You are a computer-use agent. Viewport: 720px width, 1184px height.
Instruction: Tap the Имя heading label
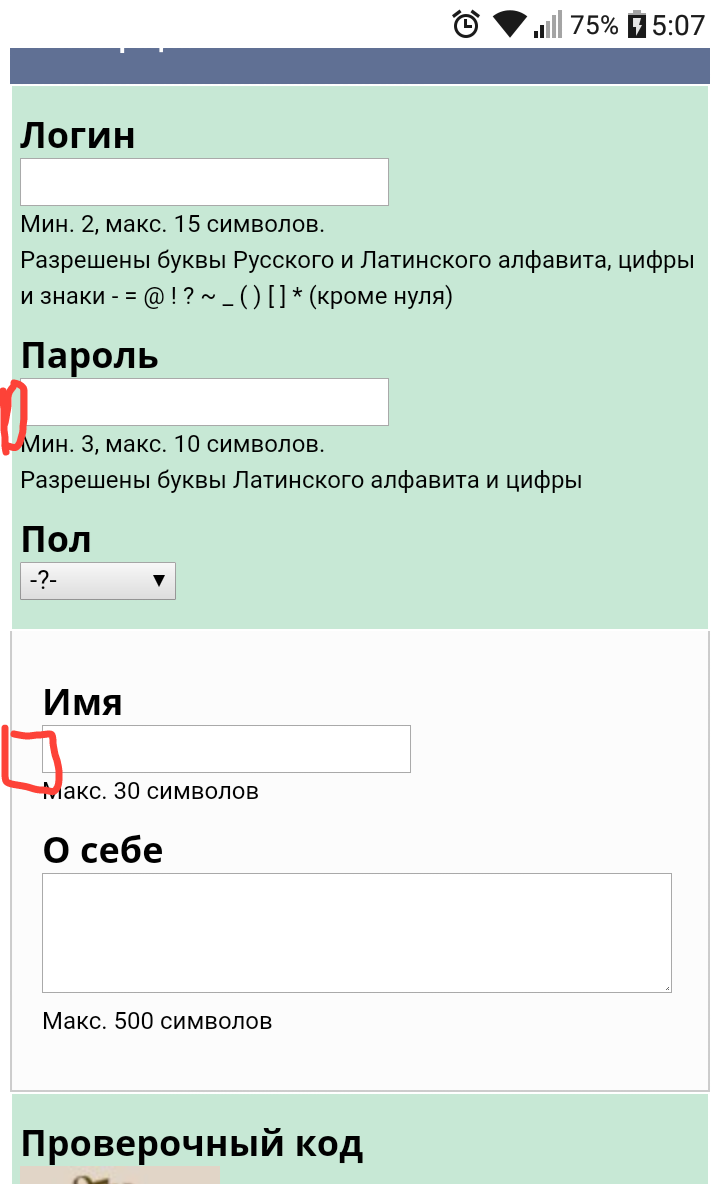pyautogui.click(x=82, y=703)
